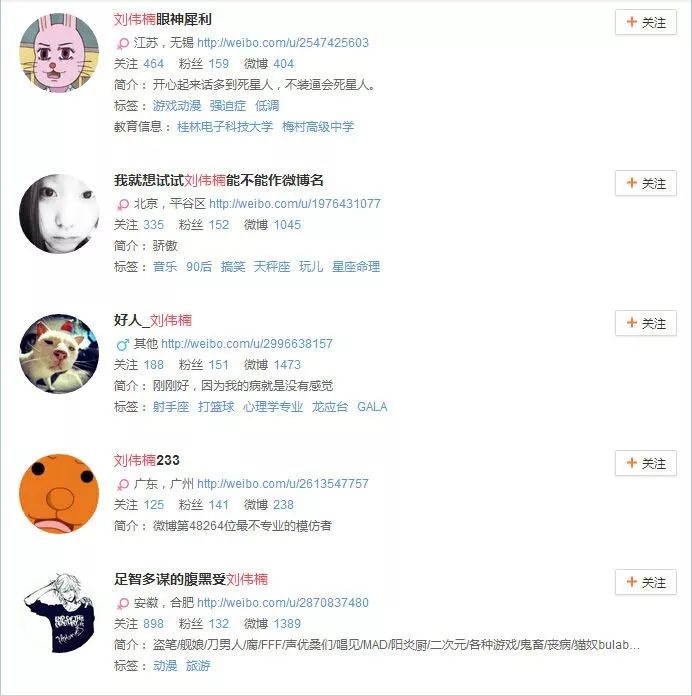Select the 游戏动漫 tag

[177, 106]
